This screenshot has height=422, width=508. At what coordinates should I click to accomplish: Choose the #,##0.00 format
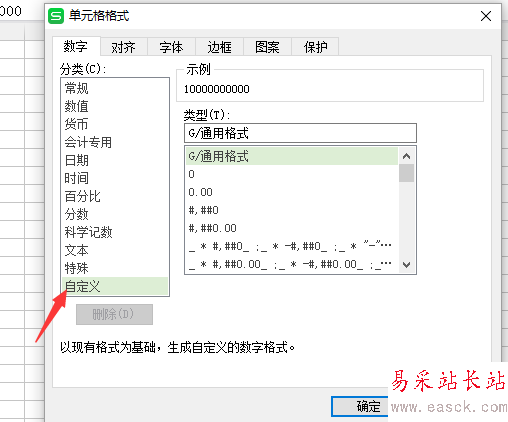click(x=292, y=228)
